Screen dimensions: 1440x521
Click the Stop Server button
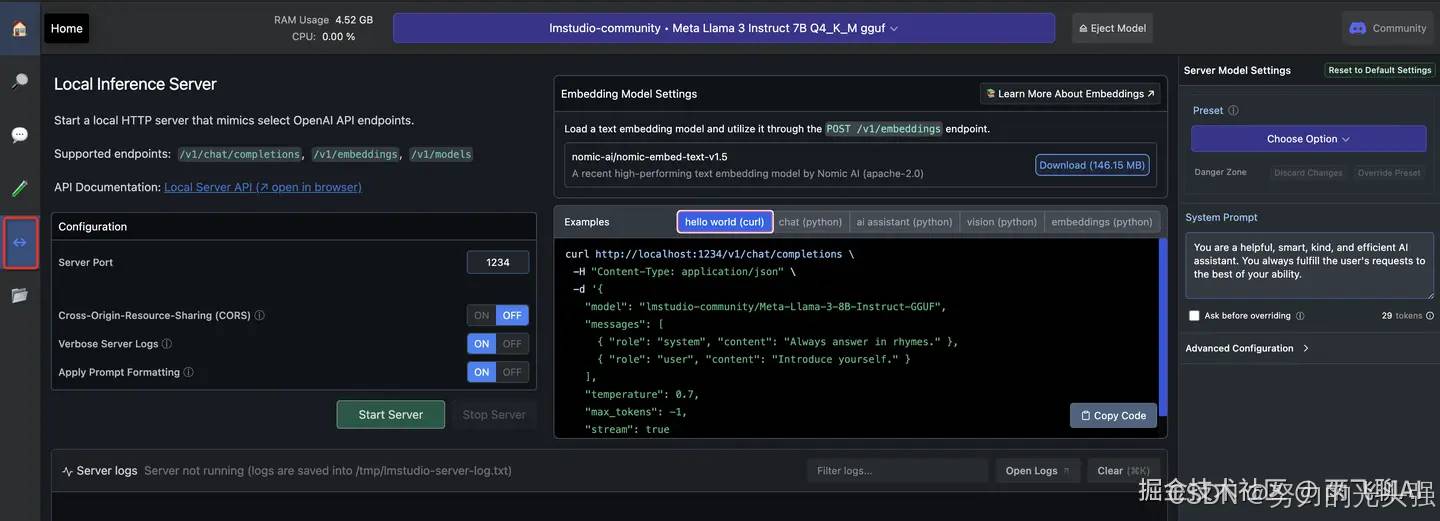(x=494, y=415)
